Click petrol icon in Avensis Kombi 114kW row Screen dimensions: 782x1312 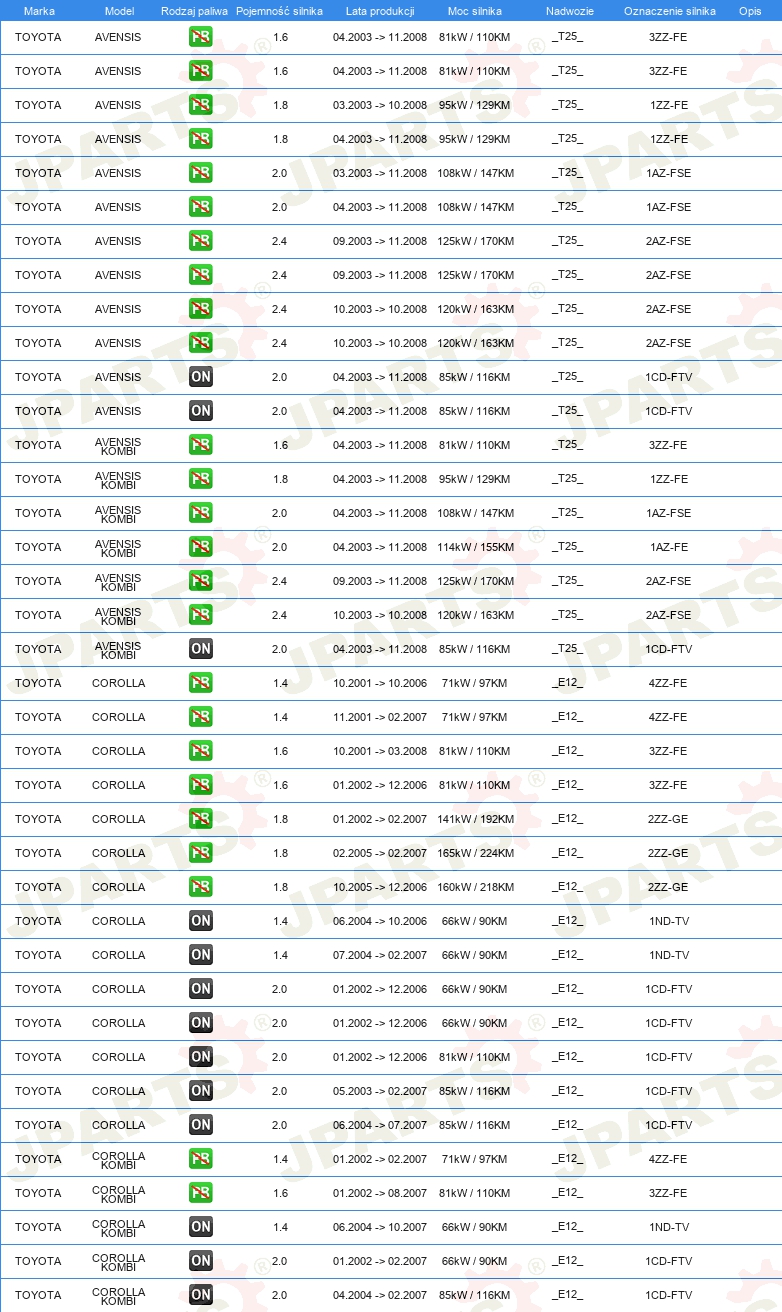pyautogui.click(x=201, y=547)
